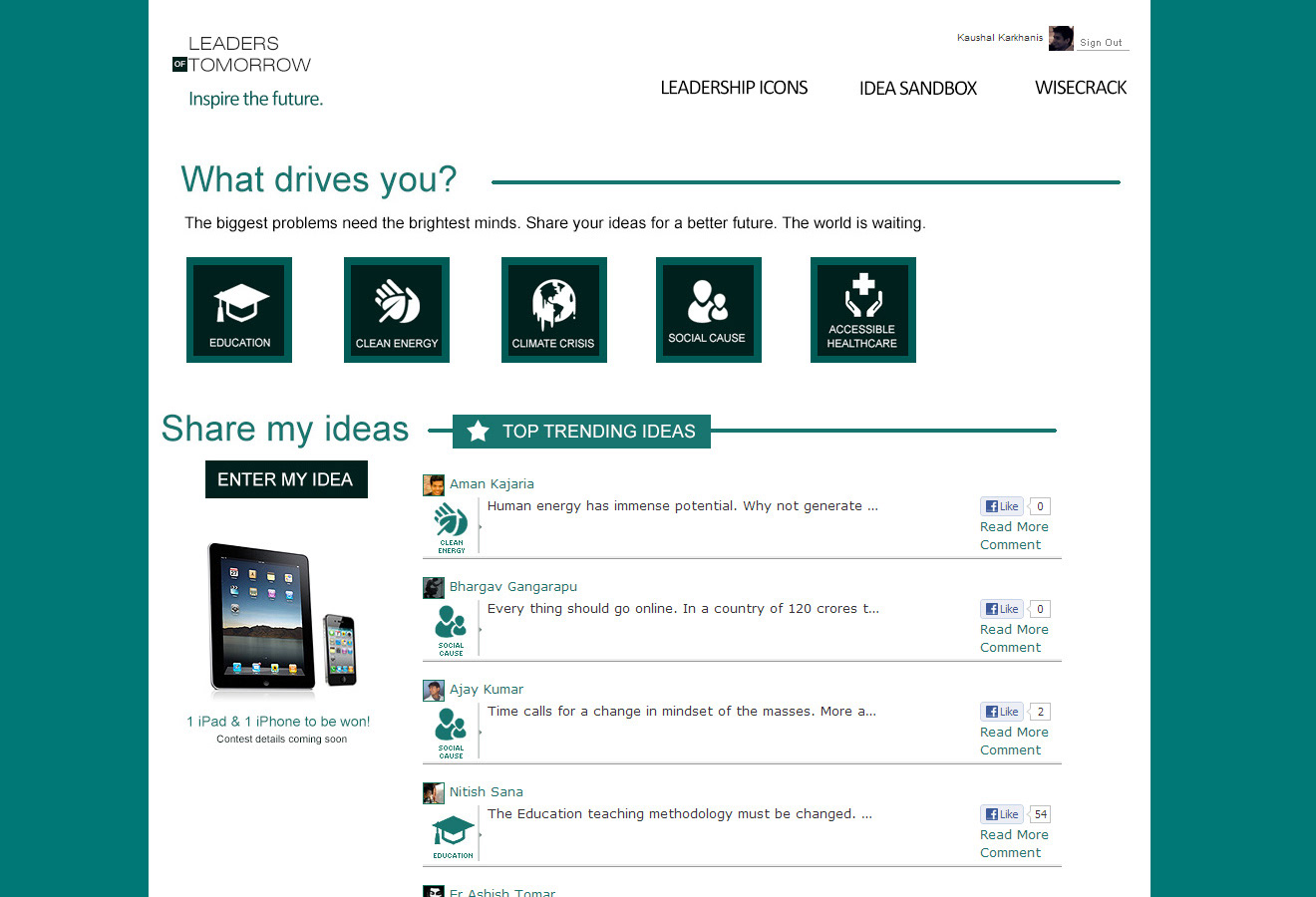Click Education icon beside Nitish Sana's idea

[x=453, y=836]
